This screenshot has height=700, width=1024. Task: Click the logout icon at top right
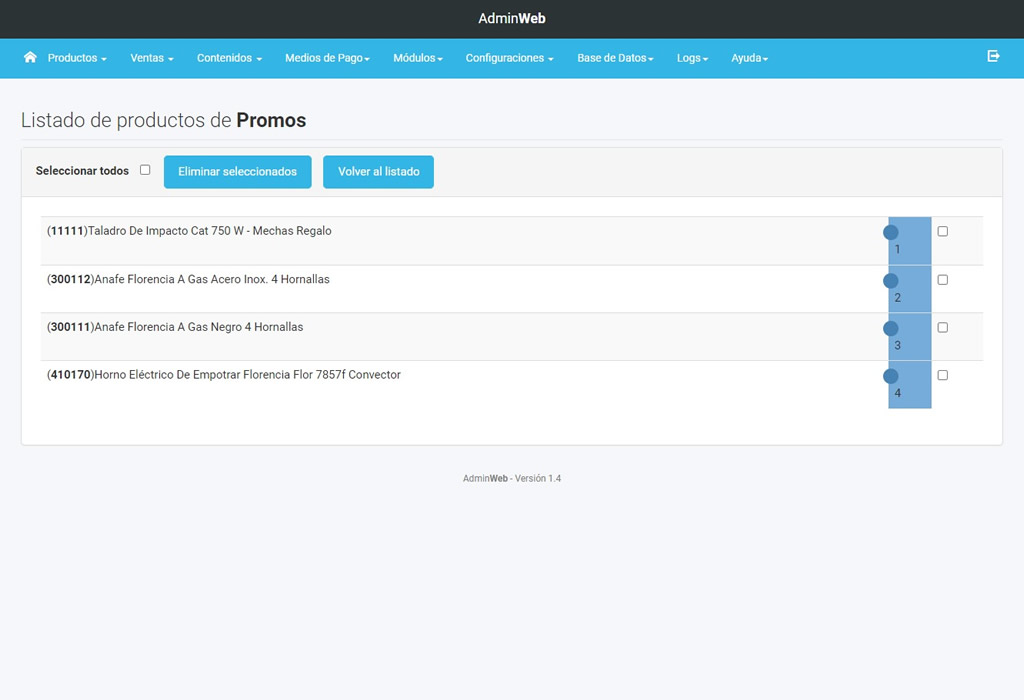[993, 57]
